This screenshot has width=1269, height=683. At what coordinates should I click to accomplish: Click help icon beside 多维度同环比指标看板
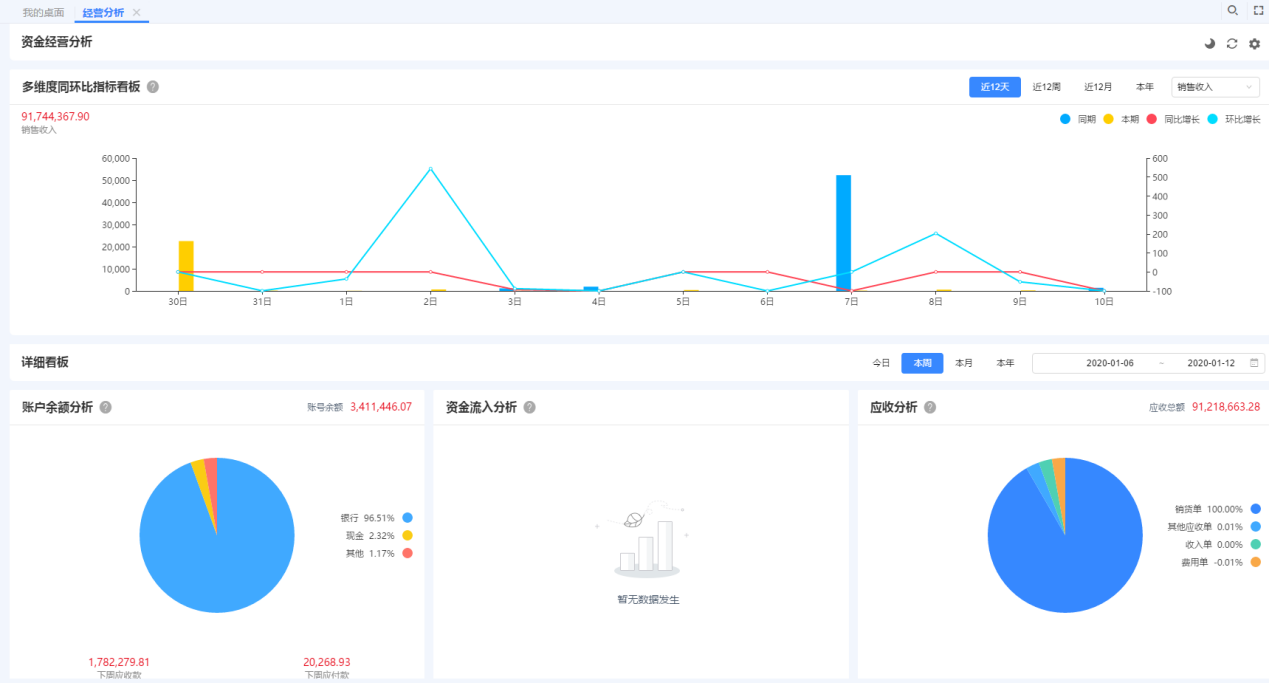click(153, 87)
